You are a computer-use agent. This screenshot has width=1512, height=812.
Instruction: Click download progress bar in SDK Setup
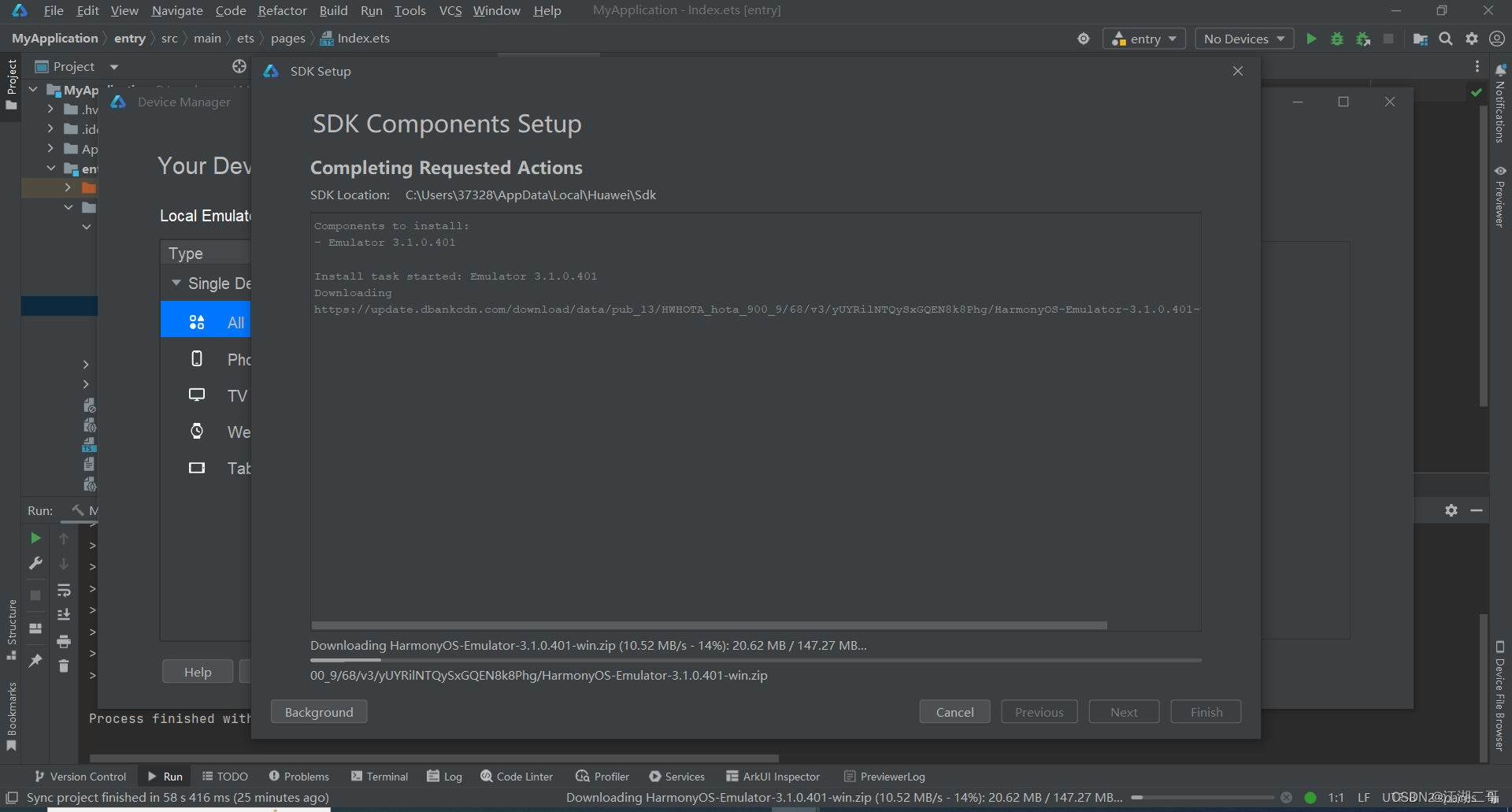[x=756, y=660]
